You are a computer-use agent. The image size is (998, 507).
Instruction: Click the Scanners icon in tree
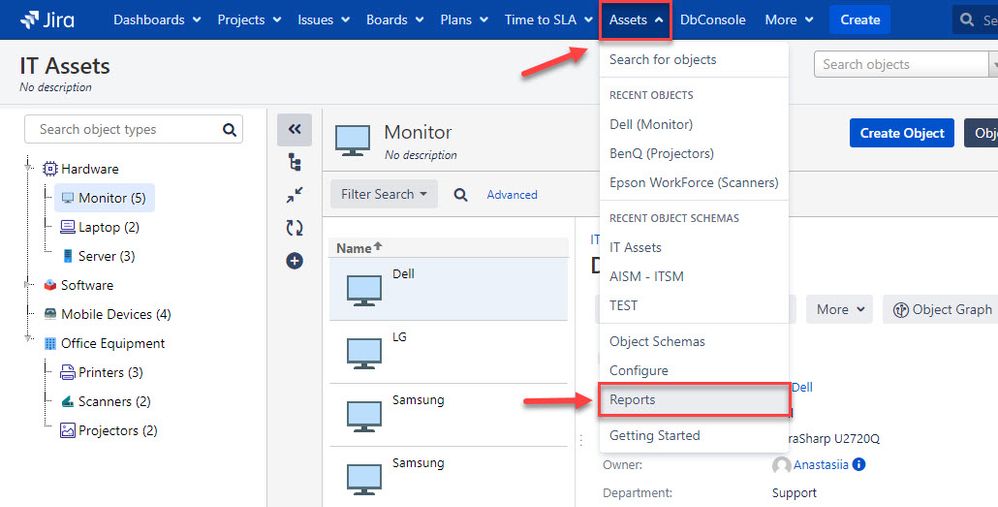coord(67,401)
